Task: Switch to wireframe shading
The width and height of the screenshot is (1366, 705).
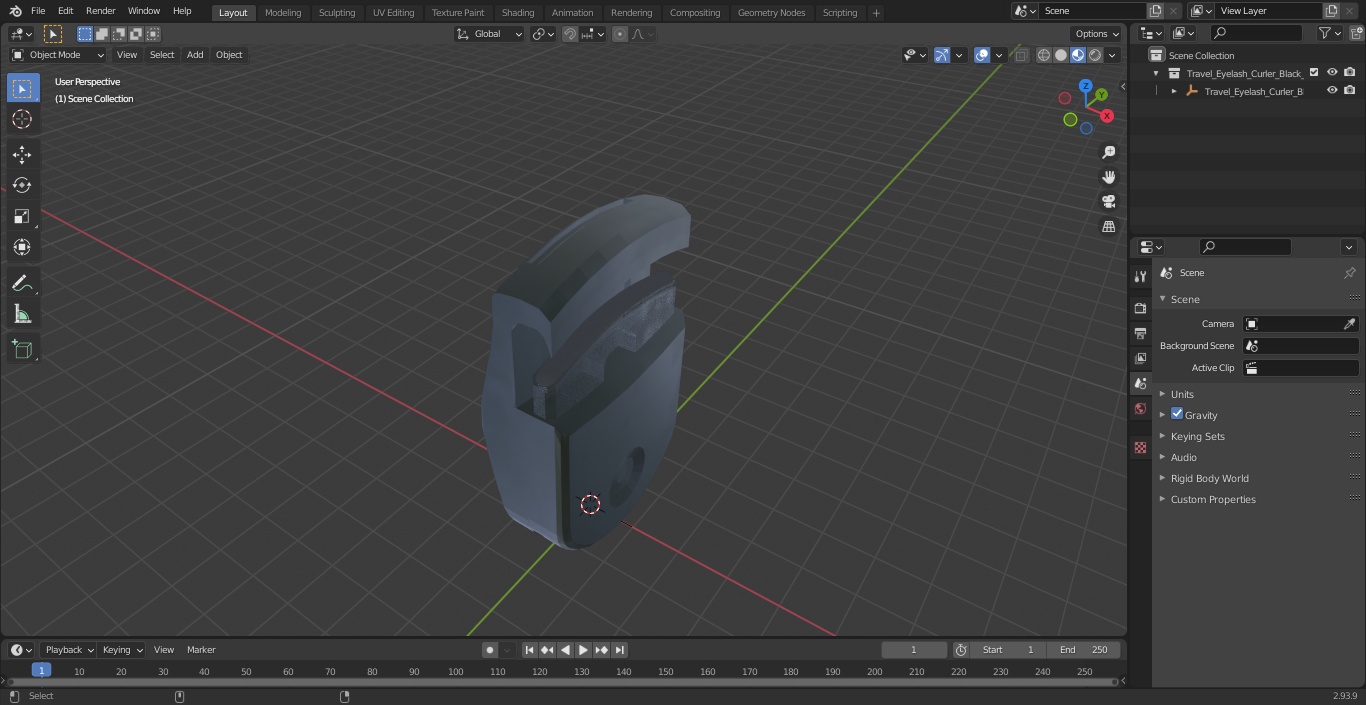Action: (1044, 55)
